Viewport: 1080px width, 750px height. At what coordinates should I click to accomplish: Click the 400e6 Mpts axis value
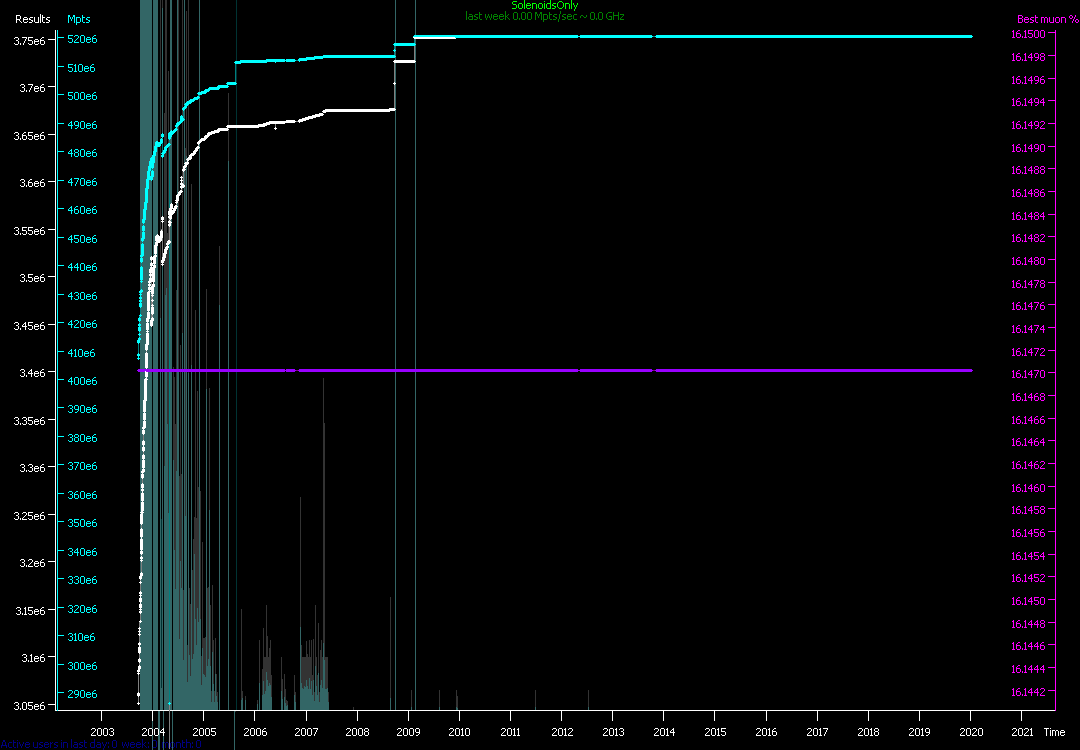pos(81,381)
